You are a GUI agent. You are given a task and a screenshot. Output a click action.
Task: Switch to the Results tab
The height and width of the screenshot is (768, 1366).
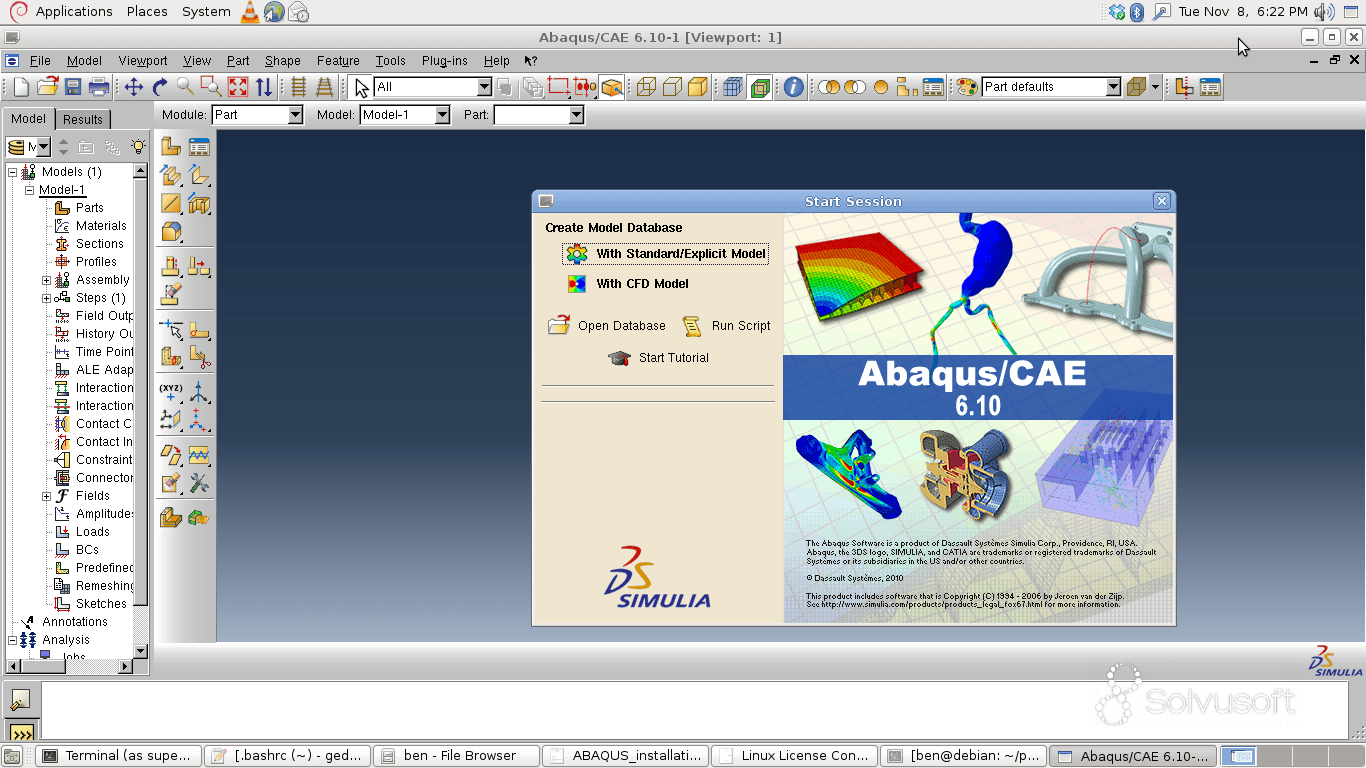point(83,119)
